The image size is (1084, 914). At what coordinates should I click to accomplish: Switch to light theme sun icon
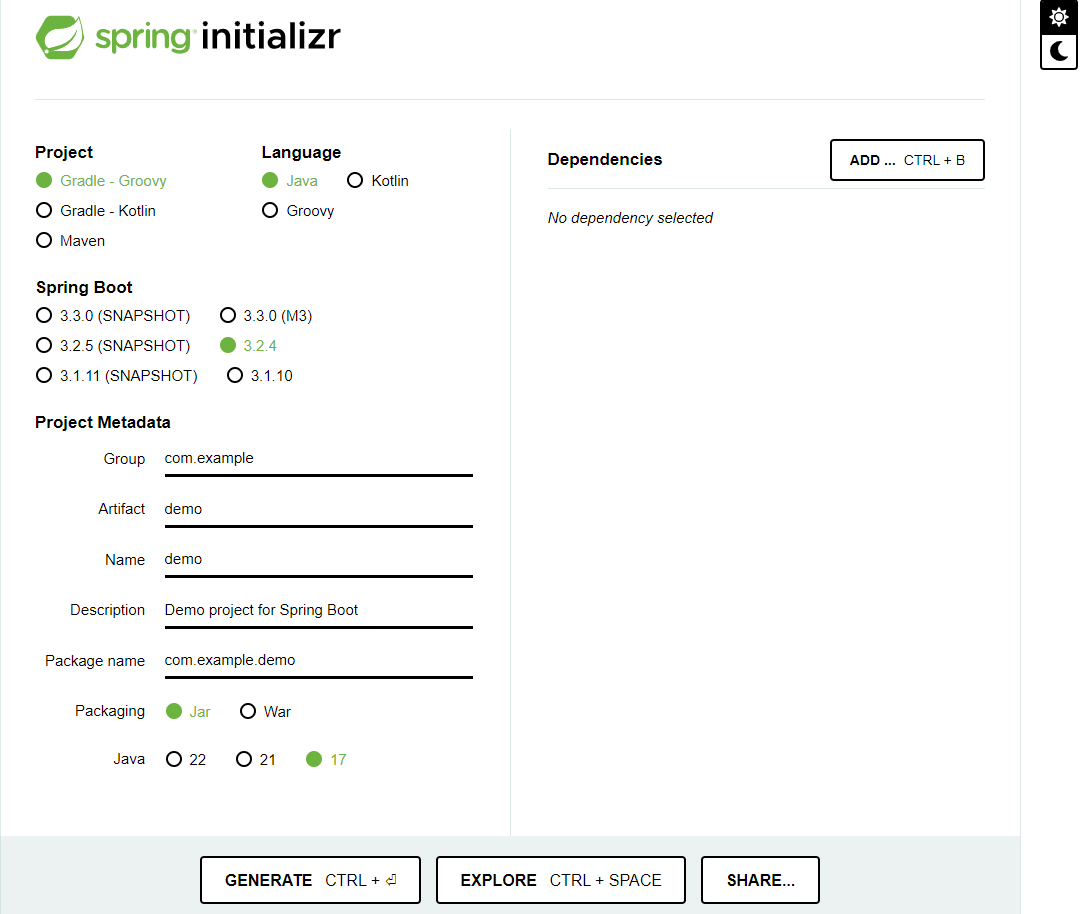(1058, 17)
